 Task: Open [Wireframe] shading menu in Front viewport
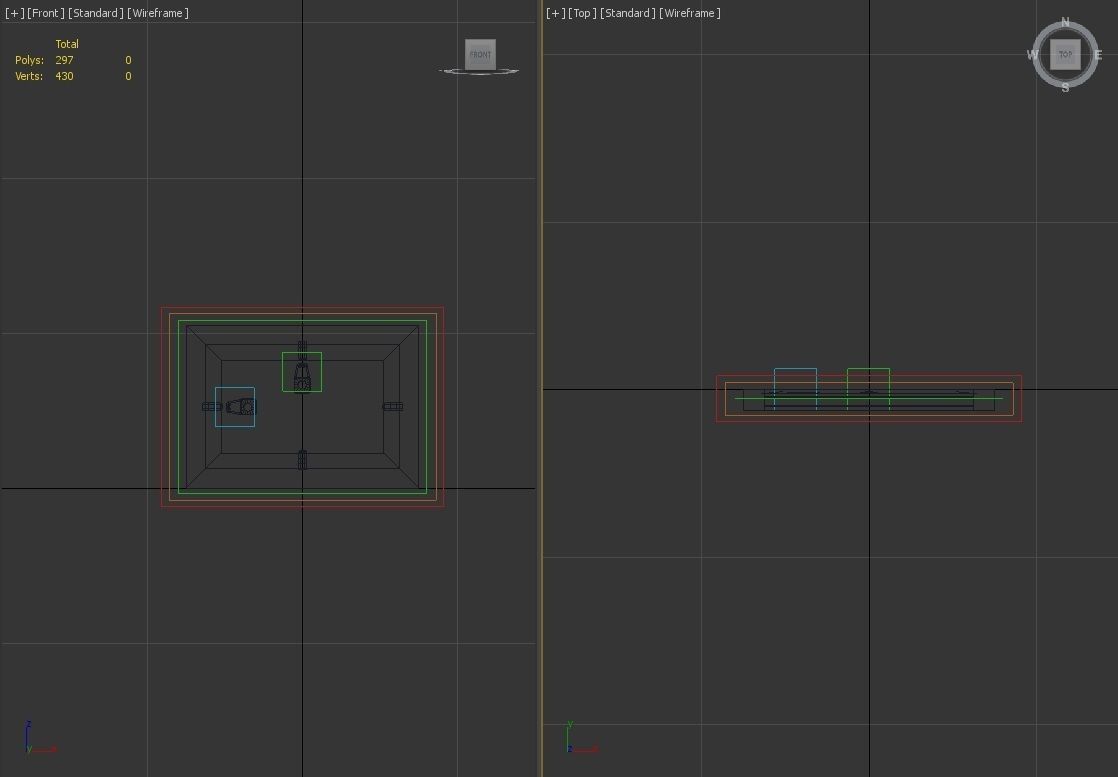click(x=158, y=13)
